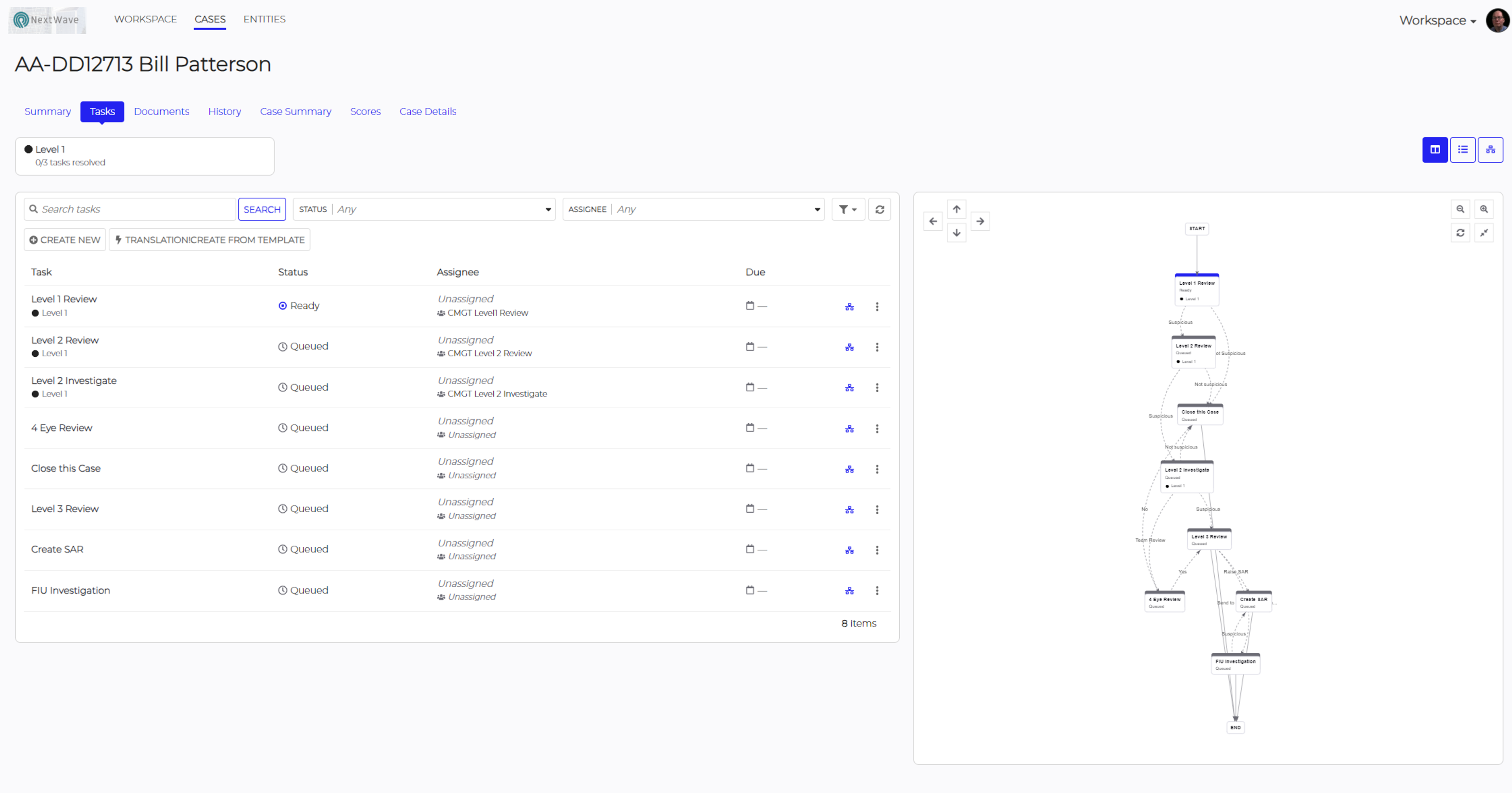Open the Status filter dropdown
The height and width of the screenshot is (793, 1512).
click(x=424, y=209)
